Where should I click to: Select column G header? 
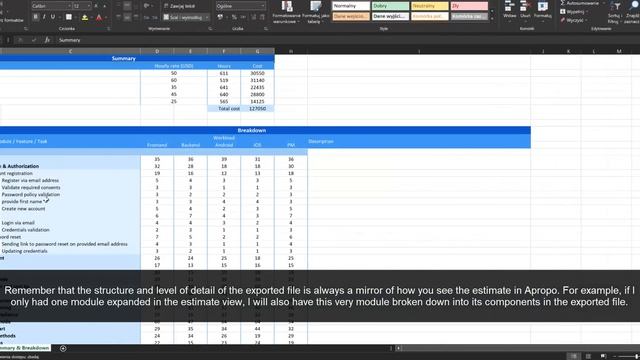pyautogui.click(x=258, y=51)
